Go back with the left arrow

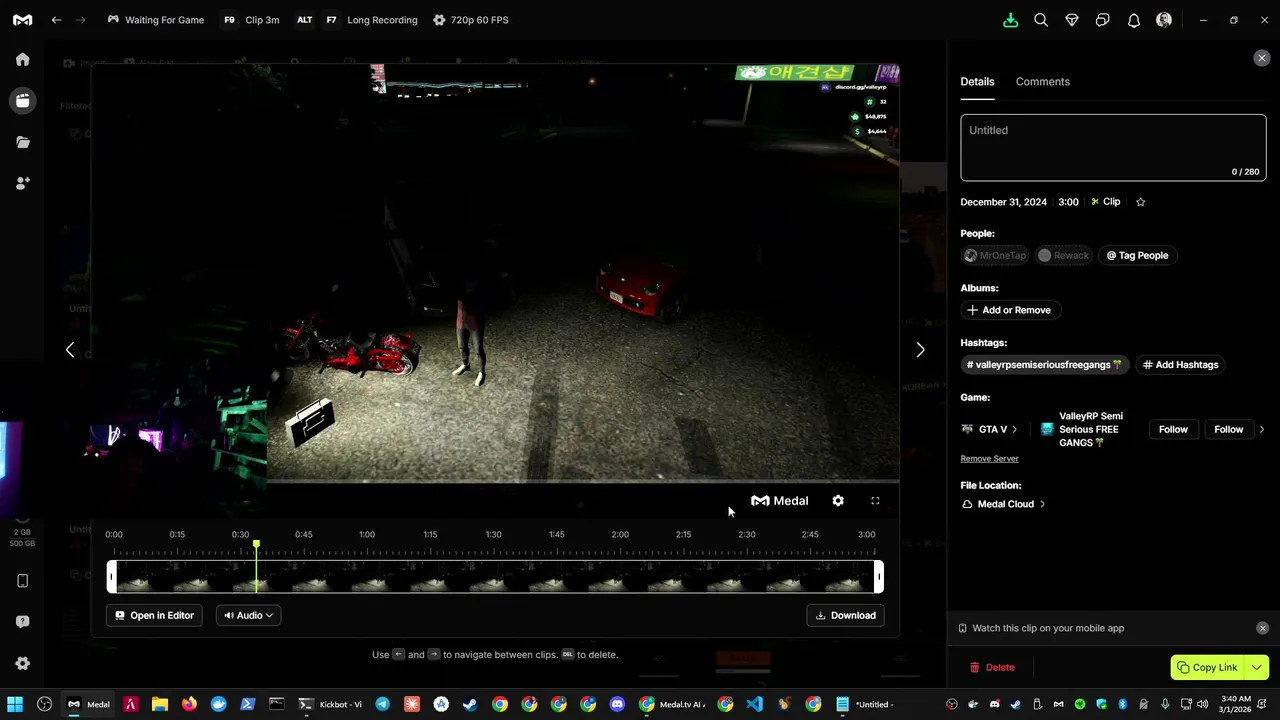point(56,20)
